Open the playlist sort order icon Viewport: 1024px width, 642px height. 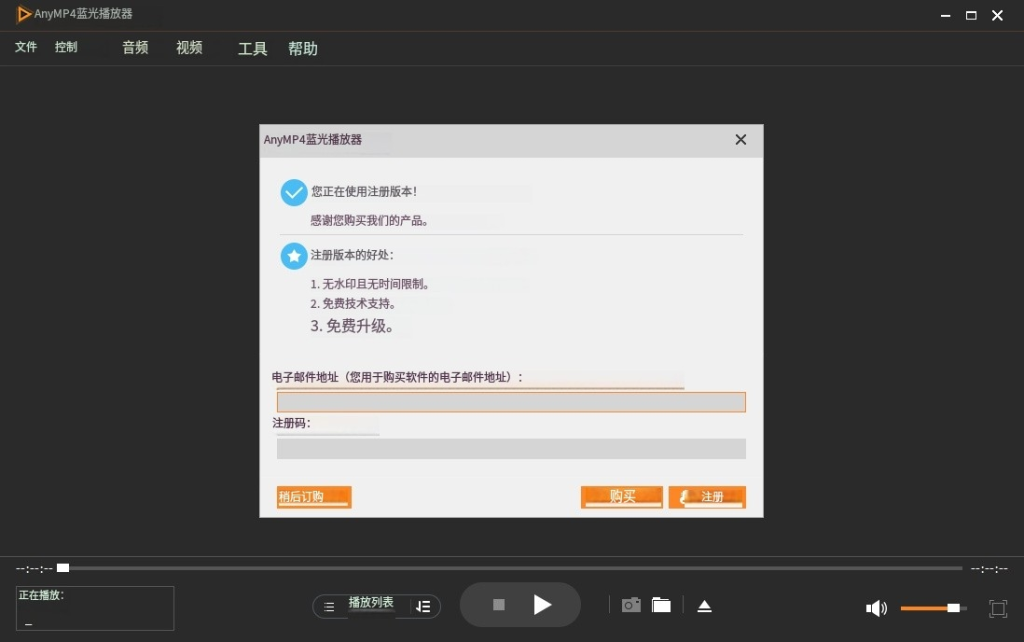pyautogui.click(x=422, y=606)
